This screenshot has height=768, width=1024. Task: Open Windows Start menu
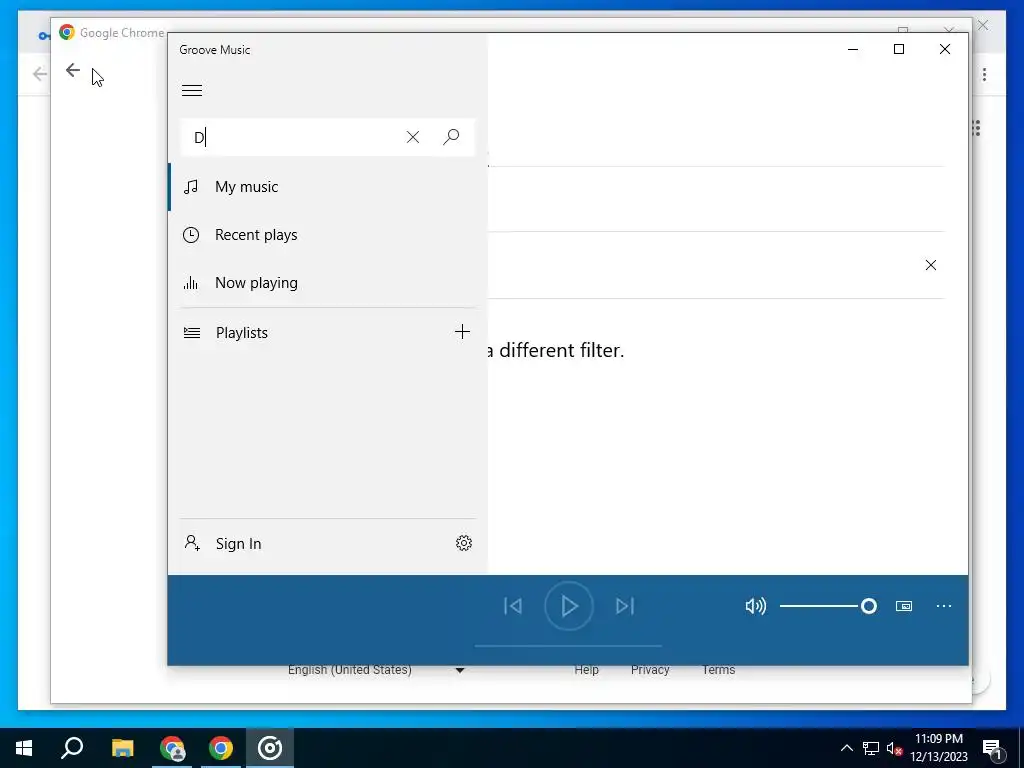click(24, 748)
